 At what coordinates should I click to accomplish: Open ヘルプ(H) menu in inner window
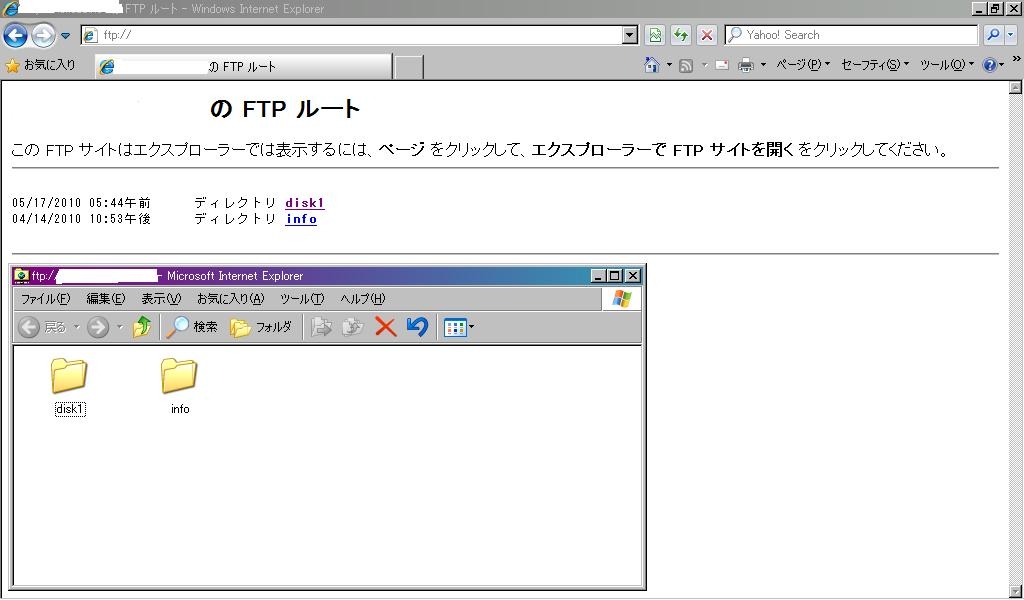point(362,299)
